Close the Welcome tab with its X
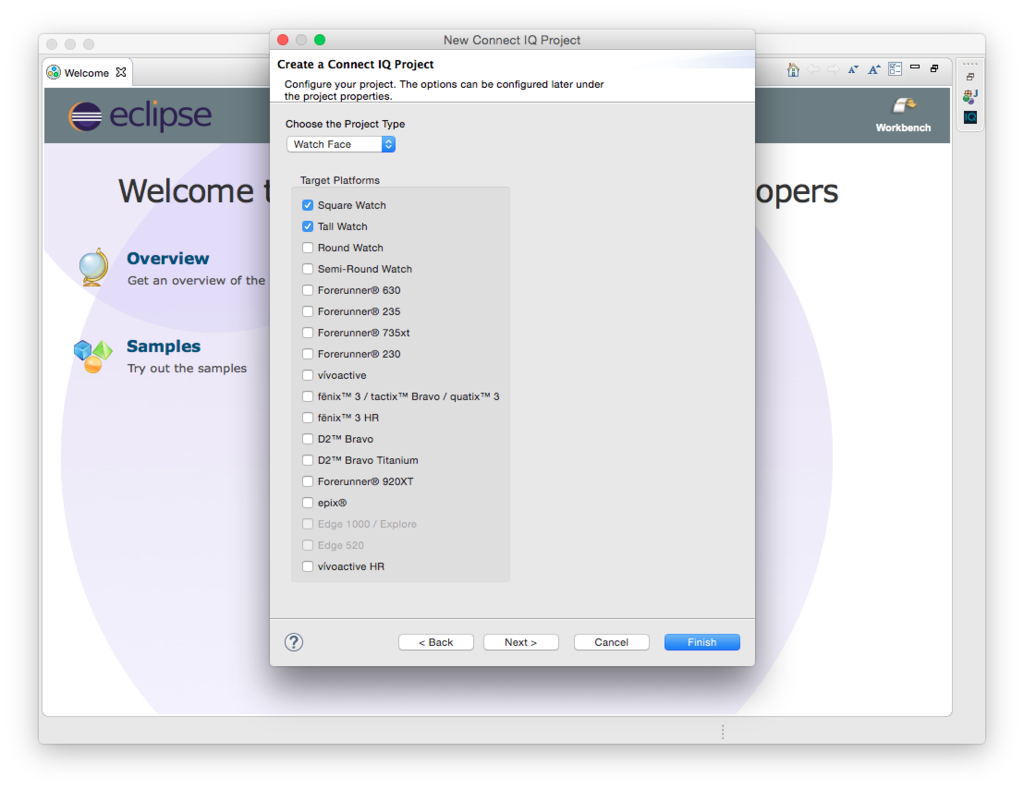This screenshot has width=1024, height=790. (121, 72)
